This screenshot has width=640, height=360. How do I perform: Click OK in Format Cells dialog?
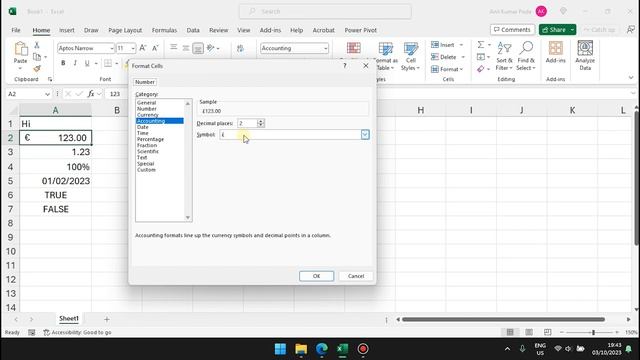pos(316,276)
